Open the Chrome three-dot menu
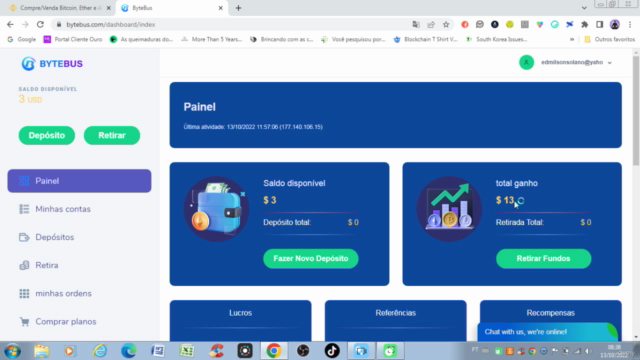Screen dimensions: 640x360 tap(630, 24)
